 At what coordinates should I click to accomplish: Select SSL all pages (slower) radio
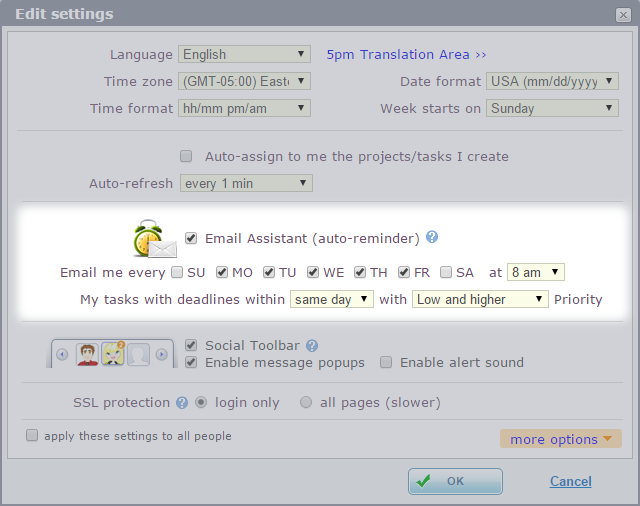point(306,402)
